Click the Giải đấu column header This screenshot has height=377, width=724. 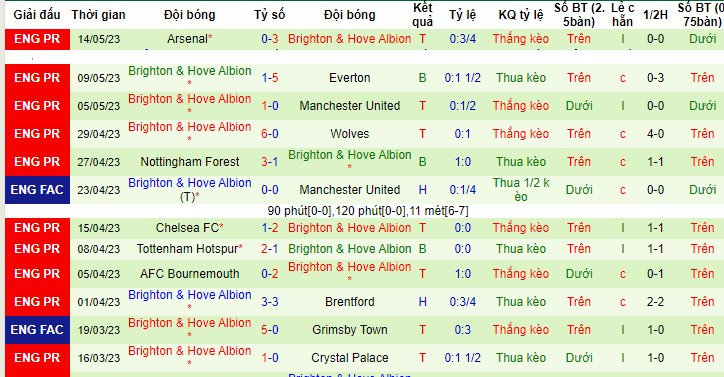coord(37,15)
